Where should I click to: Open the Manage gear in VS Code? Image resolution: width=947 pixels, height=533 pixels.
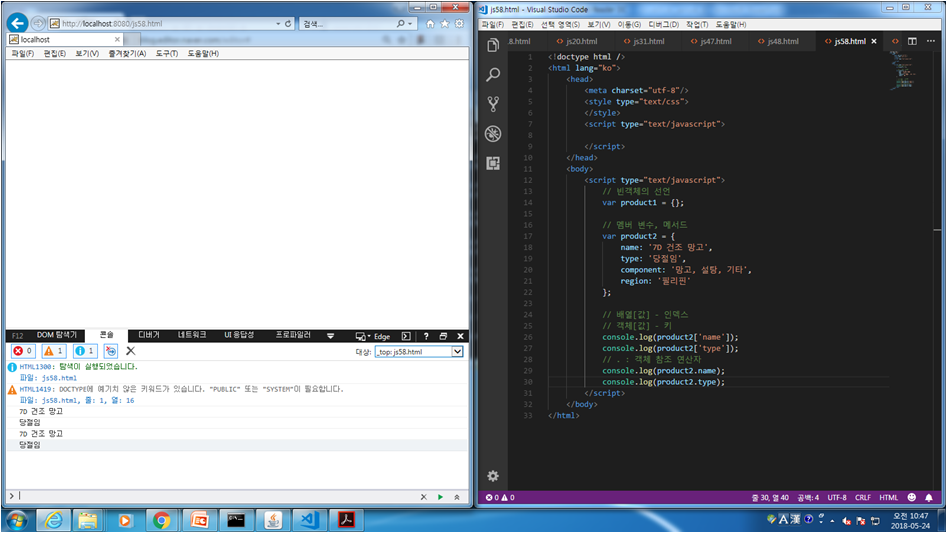pyautogui.click(x=493, y=476)
